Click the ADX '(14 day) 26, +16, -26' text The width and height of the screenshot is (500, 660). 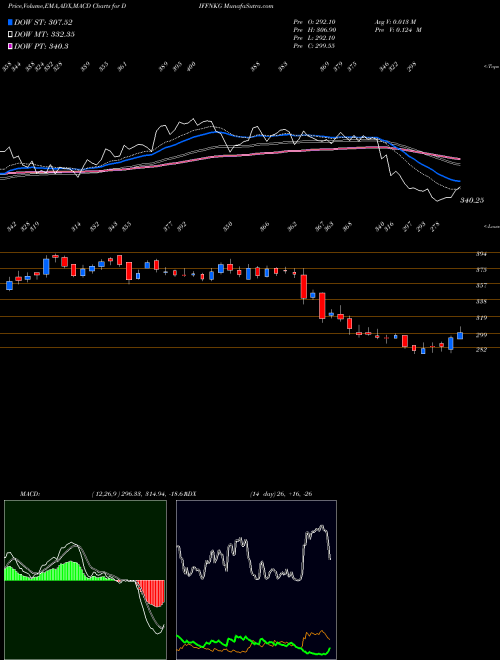tap(281, 494)
